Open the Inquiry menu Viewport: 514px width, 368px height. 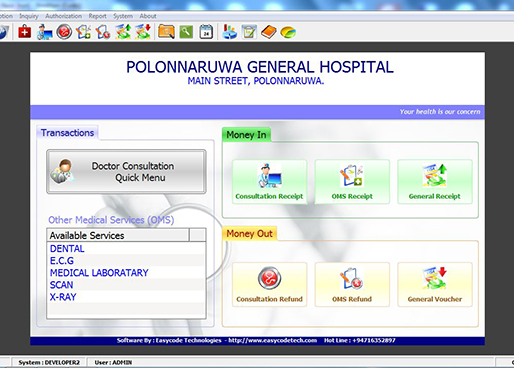[29, 16]
